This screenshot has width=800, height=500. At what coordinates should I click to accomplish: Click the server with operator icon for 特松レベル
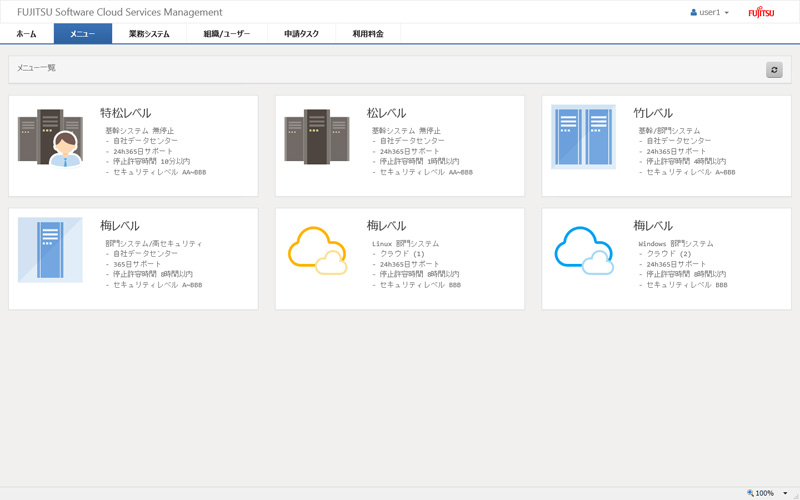(50, 137)
